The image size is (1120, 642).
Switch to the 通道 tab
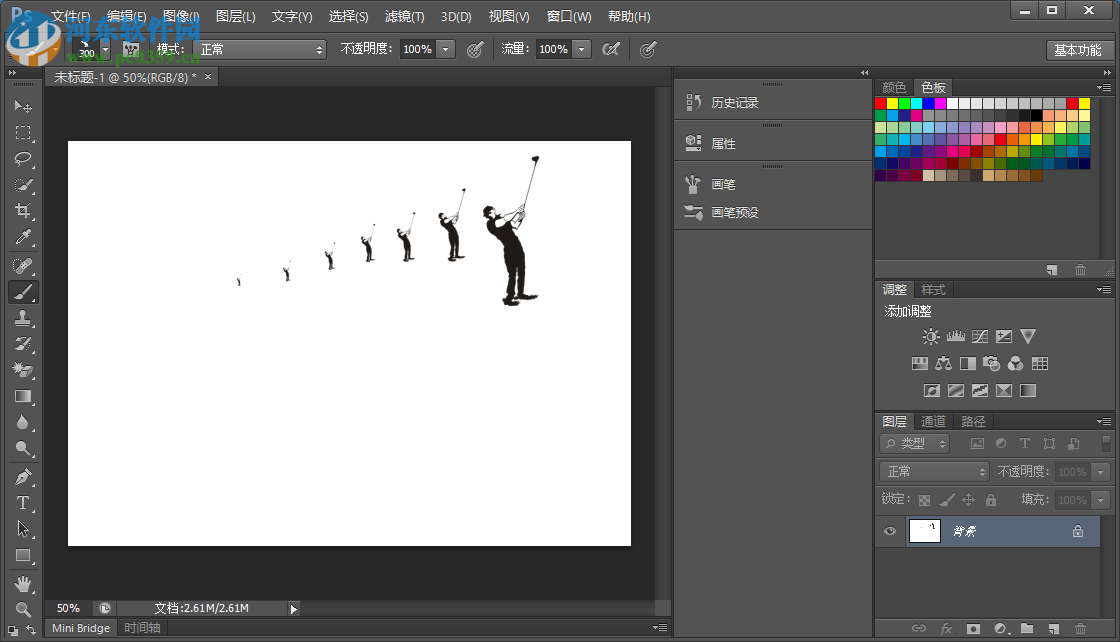click(933, 421)
